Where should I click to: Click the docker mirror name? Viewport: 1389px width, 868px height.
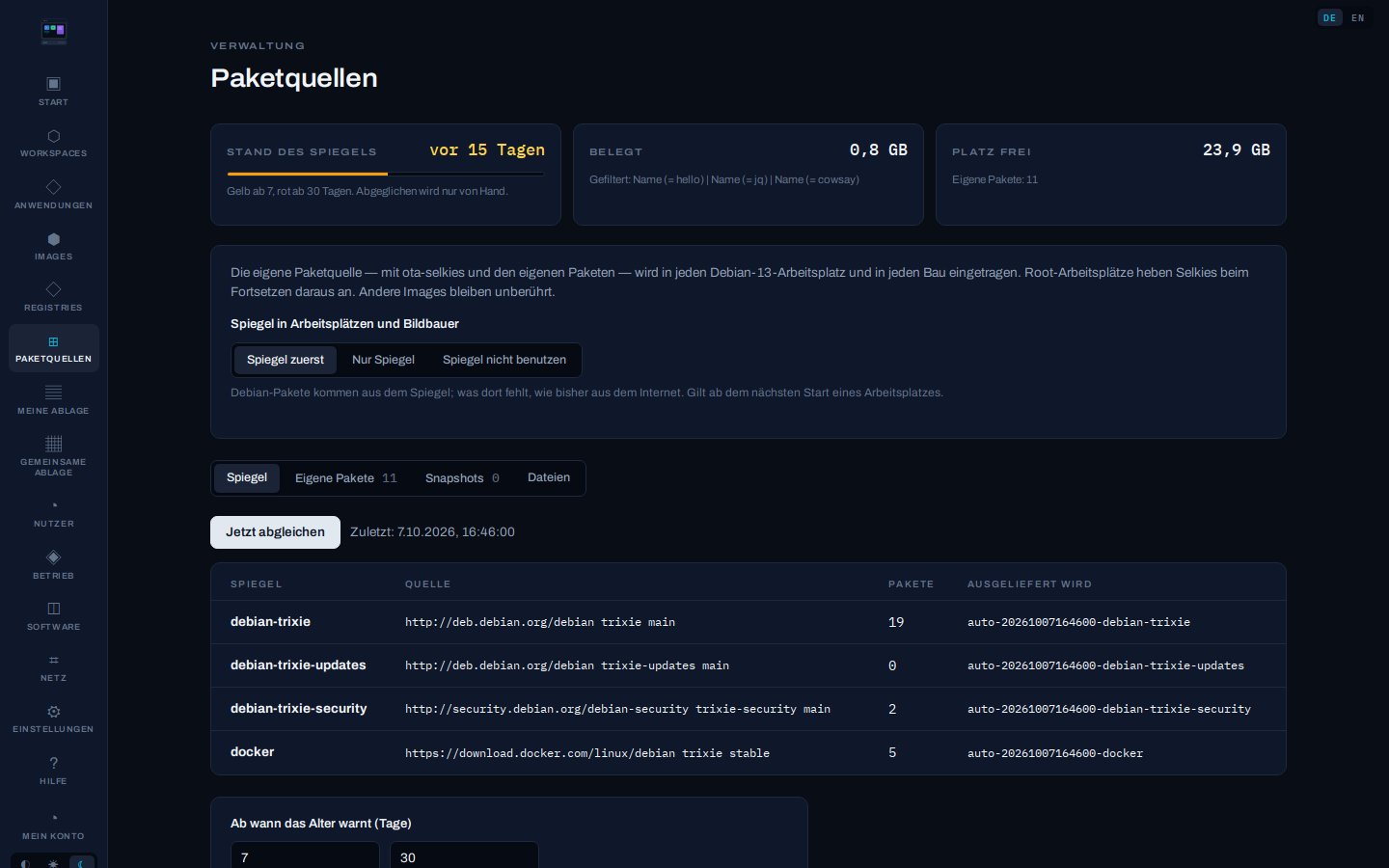tap(253, 752)
